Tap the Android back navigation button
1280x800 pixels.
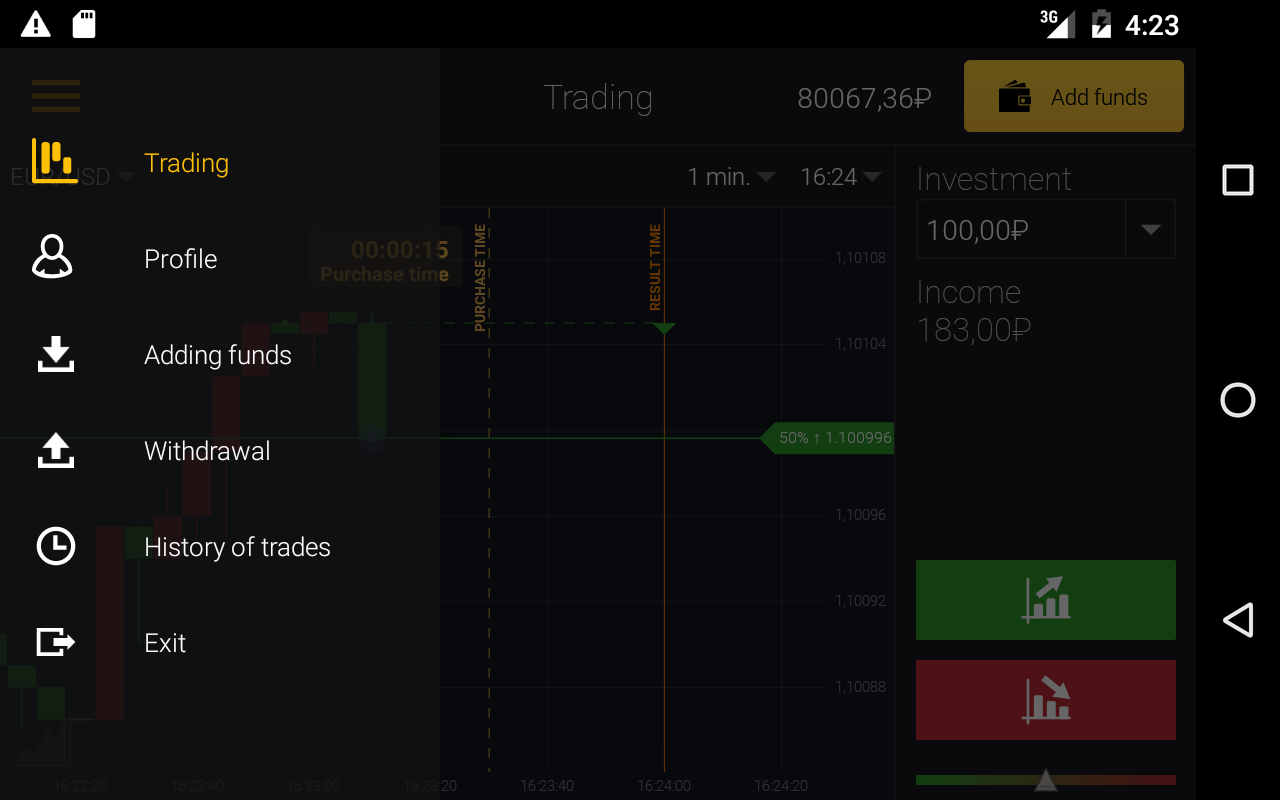coord(1238,620)
